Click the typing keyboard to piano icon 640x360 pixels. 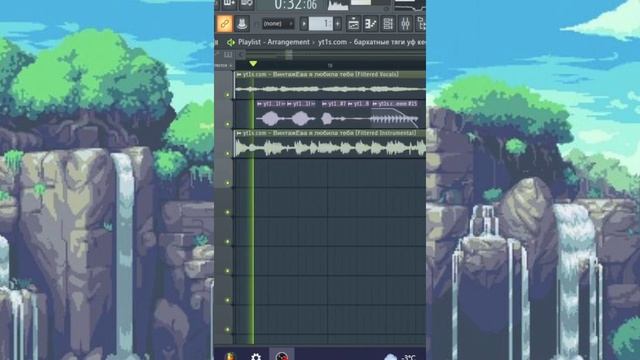242,24
